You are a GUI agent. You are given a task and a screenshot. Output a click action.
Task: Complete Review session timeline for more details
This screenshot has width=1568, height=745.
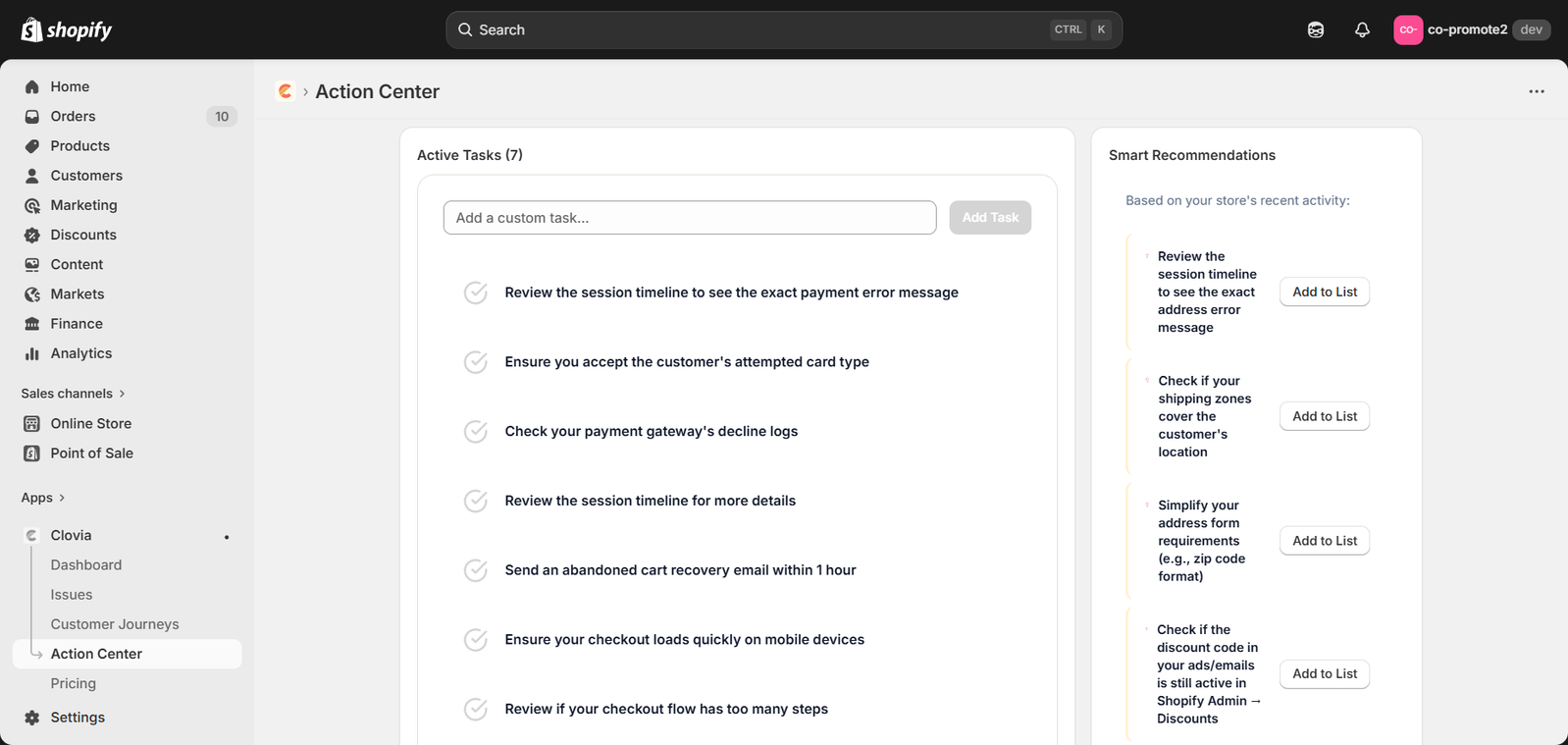pos(476,501)
